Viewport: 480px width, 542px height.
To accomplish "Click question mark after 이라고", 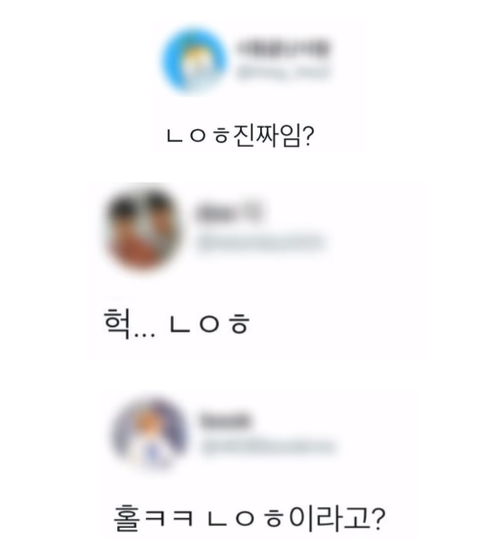I will tap(376, 518).
